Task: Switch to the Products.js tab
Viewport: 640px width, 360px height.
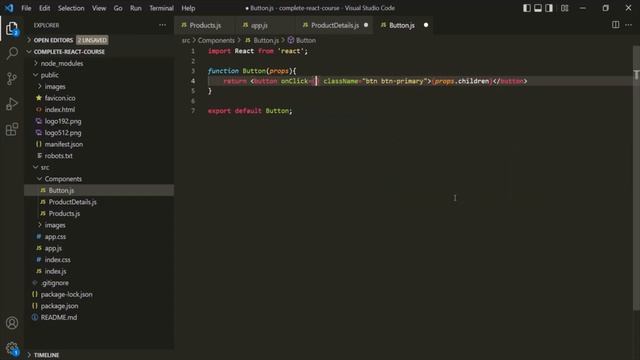Action: [x=204, y=25]
